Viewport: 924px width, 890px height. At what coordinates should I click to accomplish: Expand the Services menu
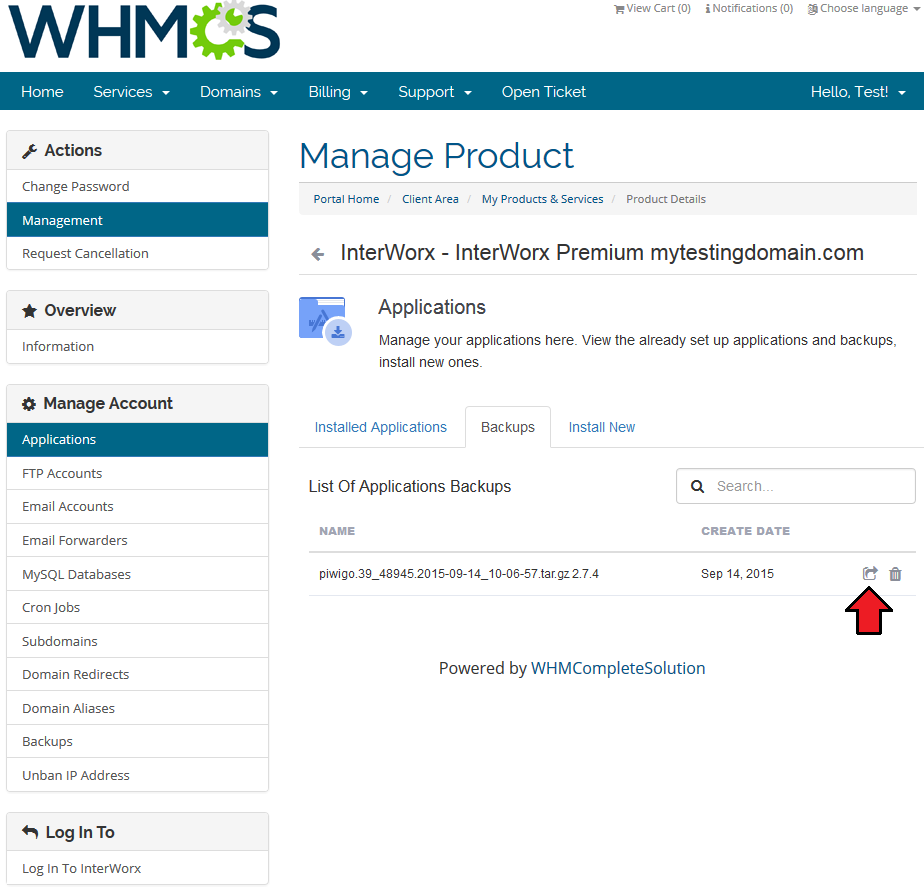(x=131, y=92)
